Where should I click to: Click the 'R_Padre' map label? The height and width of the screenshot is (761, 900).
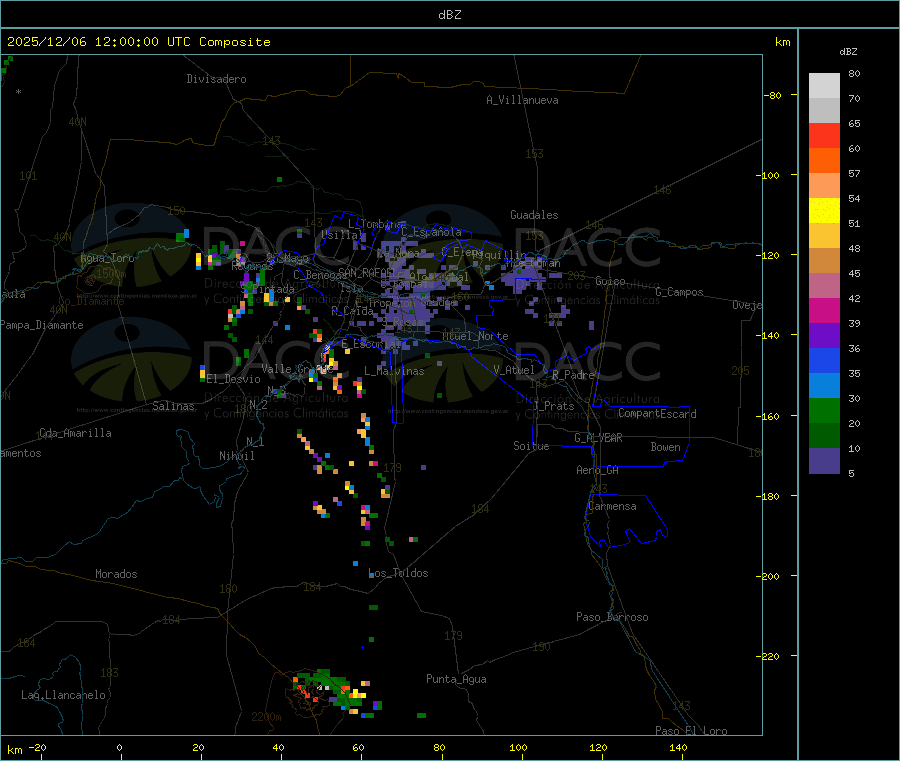point(573,375)
